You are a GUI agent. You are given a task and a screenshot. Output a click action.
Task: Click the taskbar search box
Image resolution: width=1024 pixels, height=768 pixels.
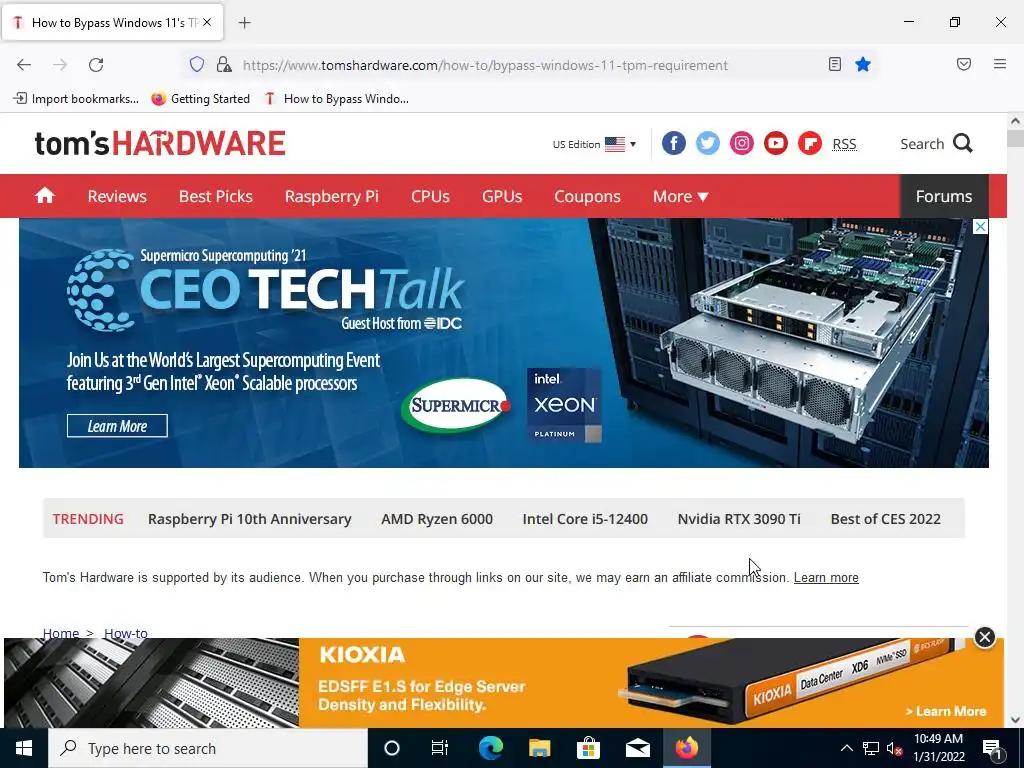tap(208, 748)
